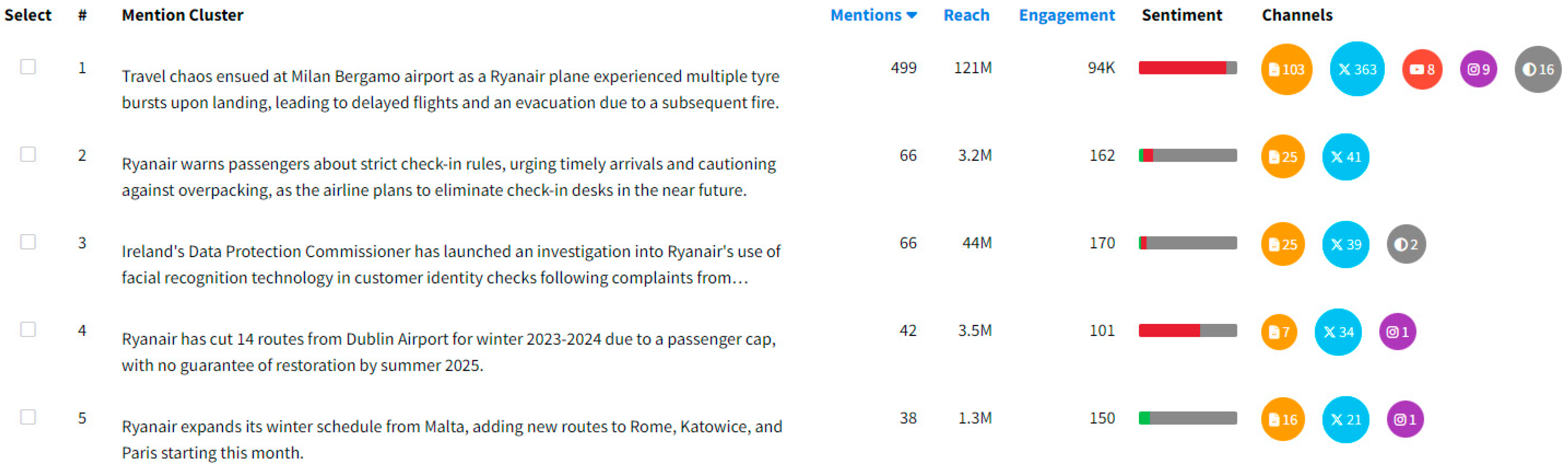This screenshot has height=471, width=1568.
Task: Open the Milan Bergamo tyre burst cluster
Action: click(450, 89)
